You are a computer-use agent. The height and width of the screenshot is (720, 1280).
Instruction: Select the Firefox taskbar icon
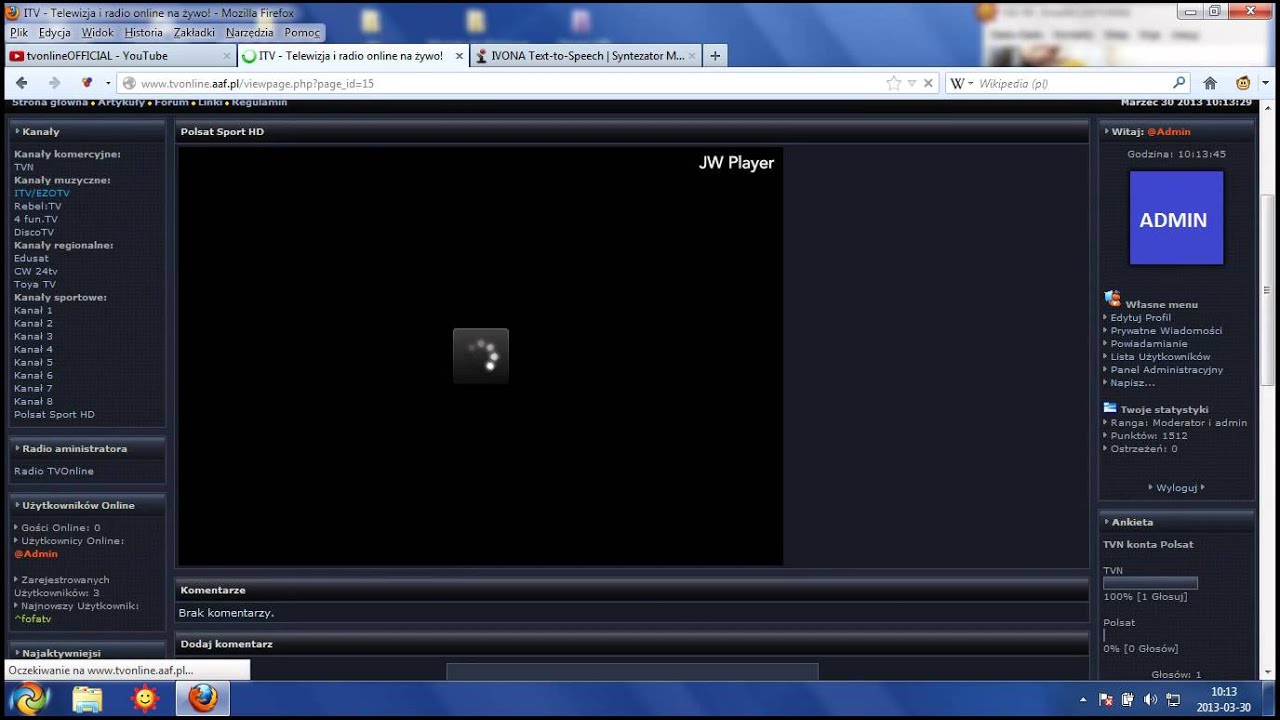[203, 698]
